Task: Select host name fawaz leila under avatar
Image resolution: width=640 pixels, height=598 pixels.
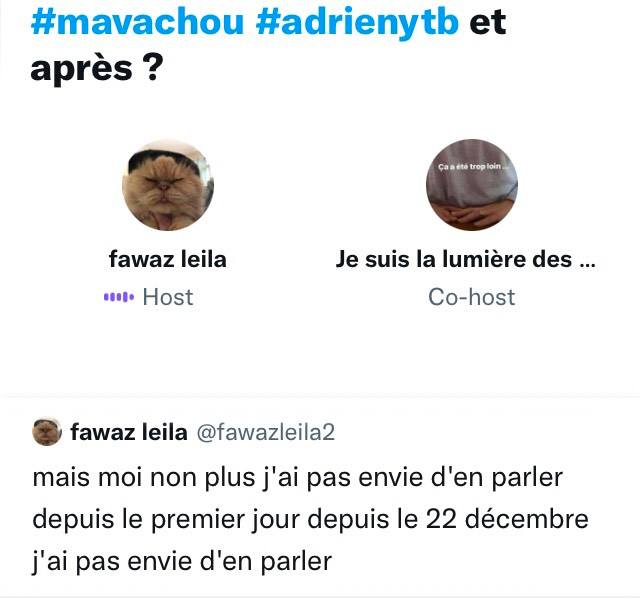Action: pos(168,259)
